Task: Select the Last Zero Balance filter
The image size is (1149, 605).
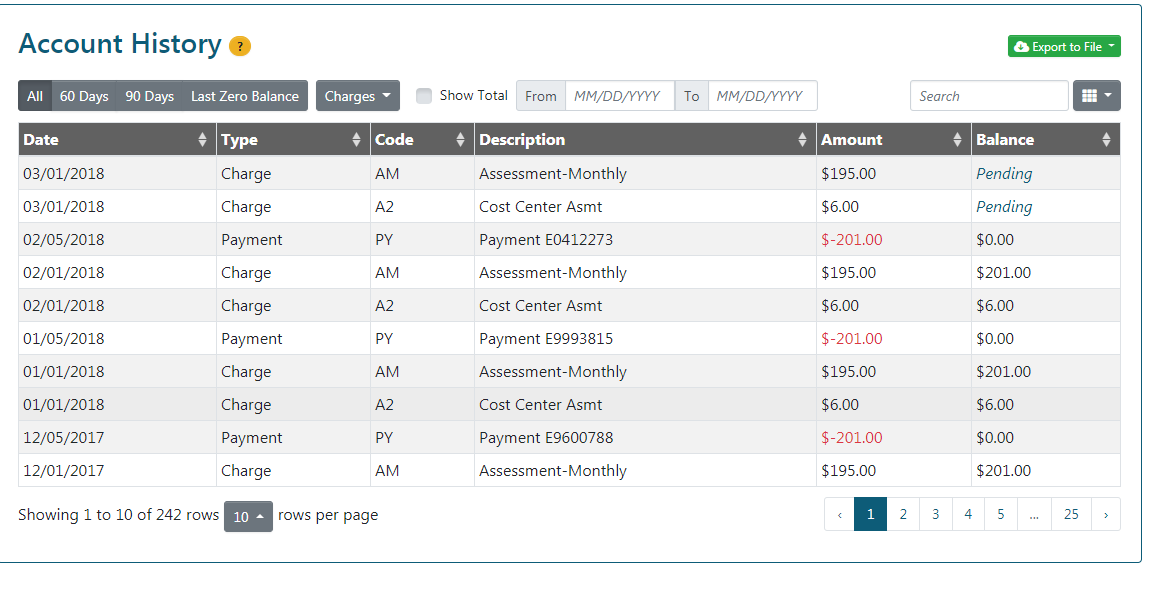Action: click(245, 96)
